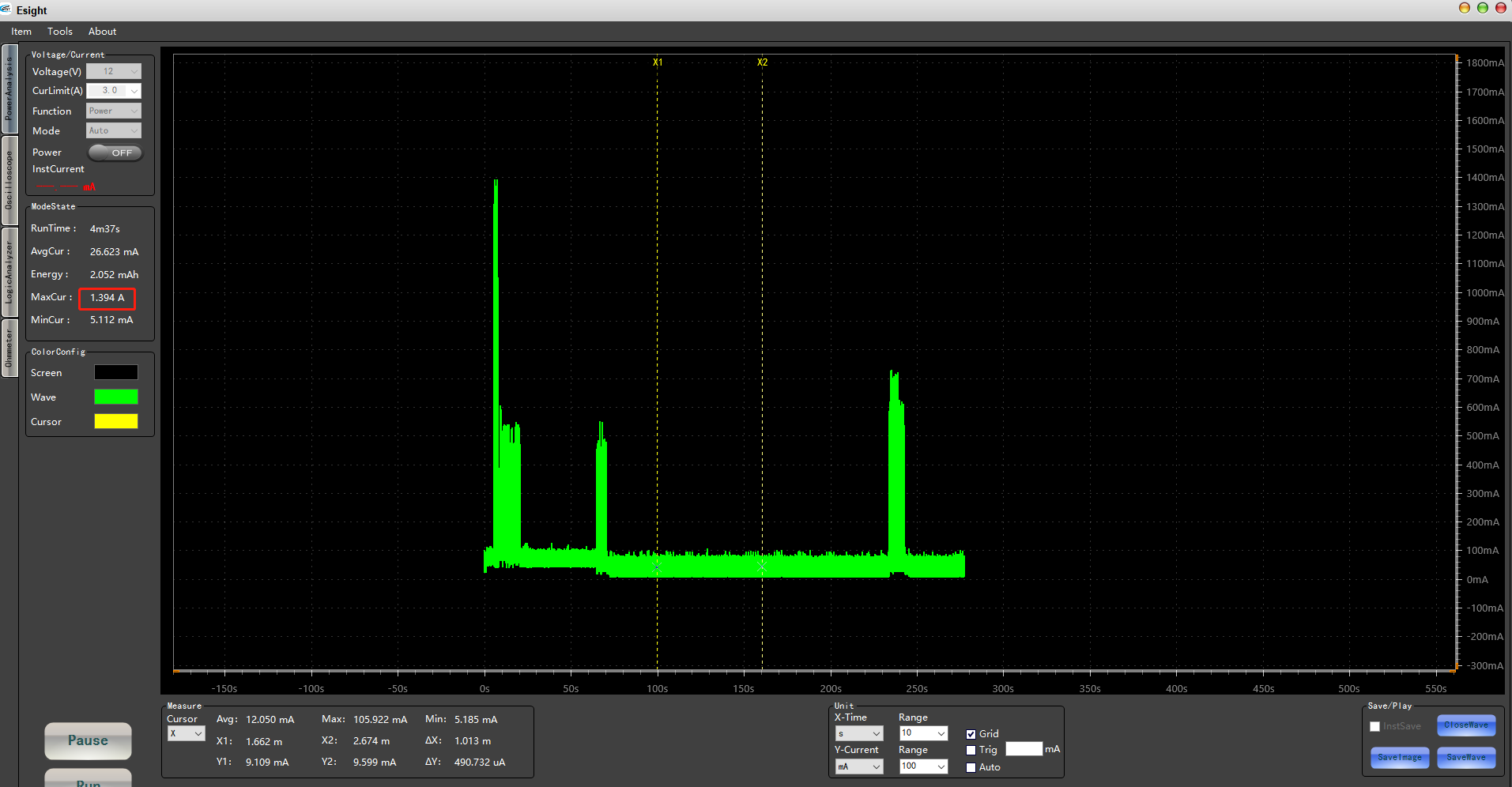Click the Pause button
Image resolution: width=1512 pixels, height=787 pixels.
(88, 740)
